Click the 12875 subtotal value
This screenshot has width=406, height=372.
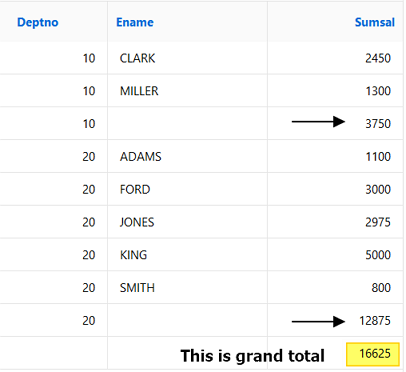375,321
